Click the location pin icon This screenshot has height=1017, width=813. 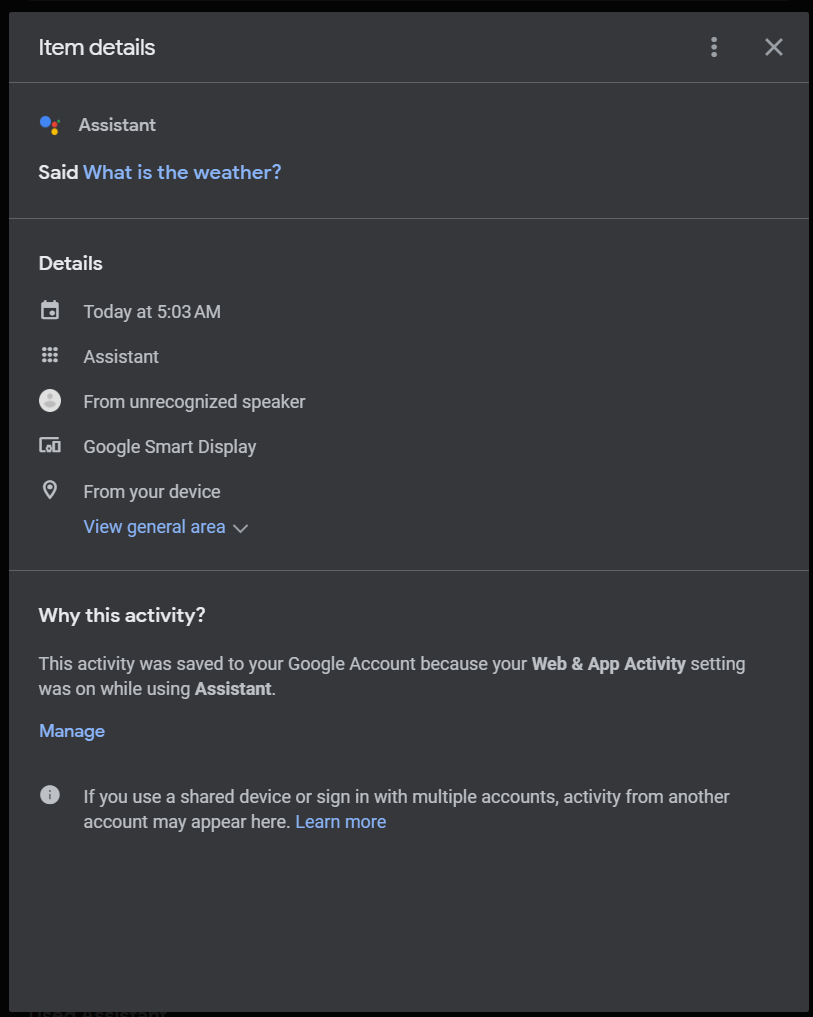(50, 491)
